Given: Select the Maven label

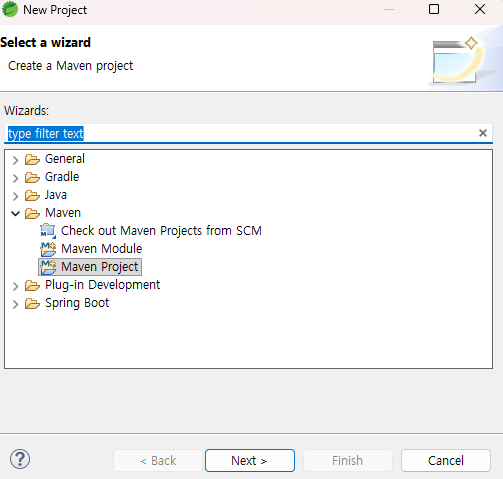Looking at the screenshot, I should pos(63,213).
